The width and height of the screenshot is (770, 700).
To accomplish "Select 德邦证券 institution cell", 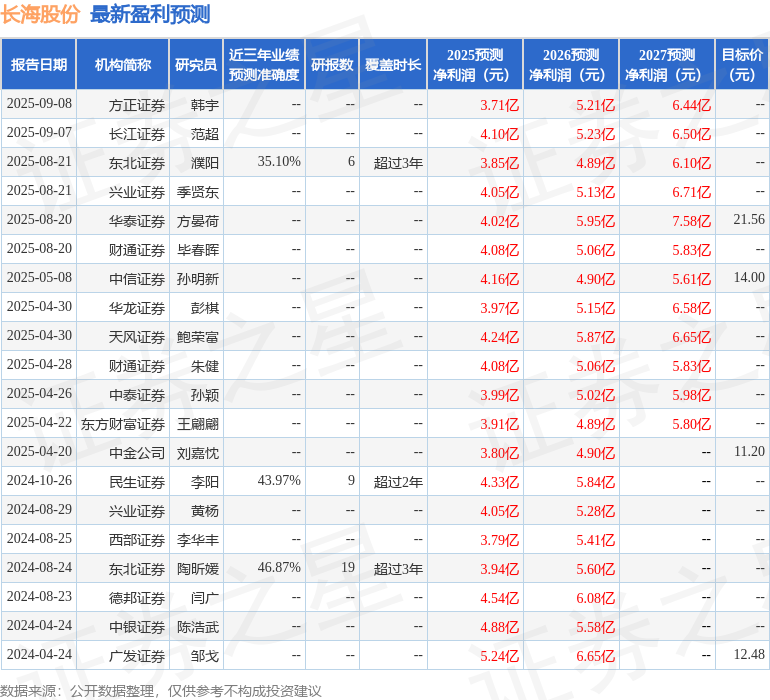I will click(137, 598).
